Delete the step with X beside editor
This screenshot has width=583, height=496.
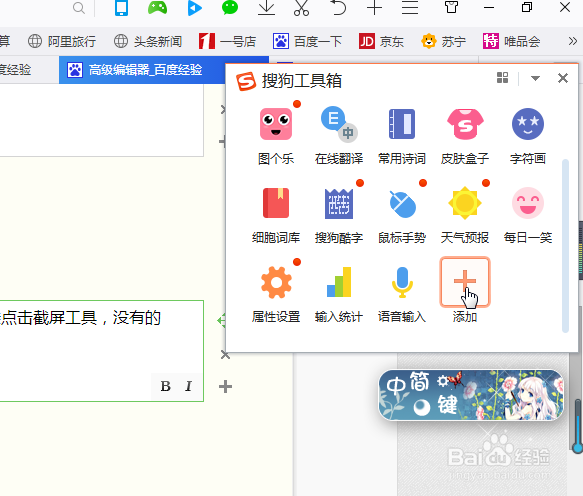coord(225,355)
